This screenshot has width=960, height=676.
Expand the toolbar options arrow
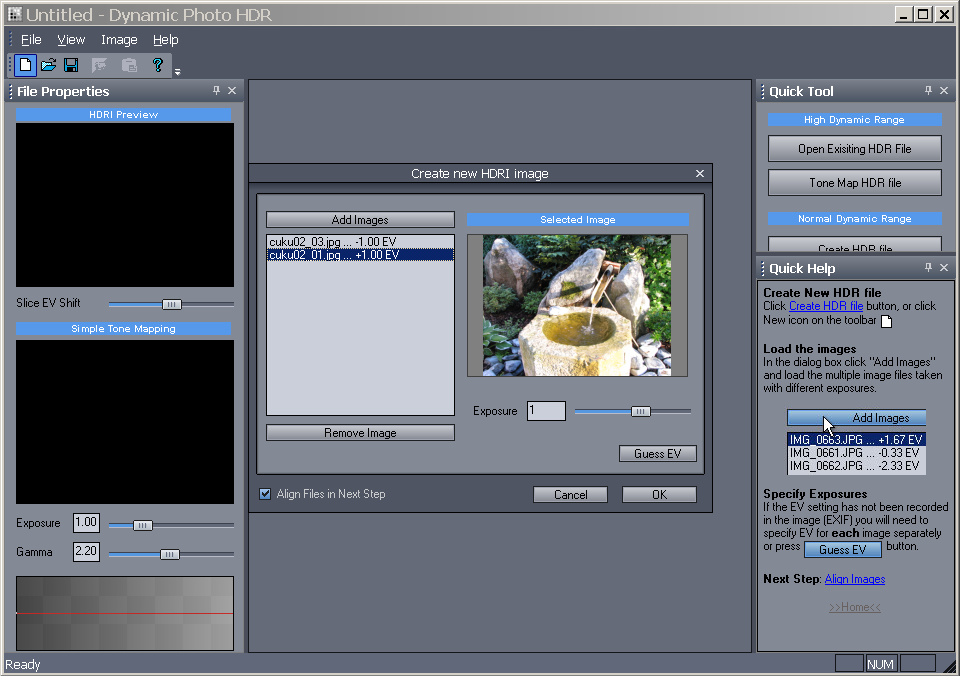coord(177,72)
